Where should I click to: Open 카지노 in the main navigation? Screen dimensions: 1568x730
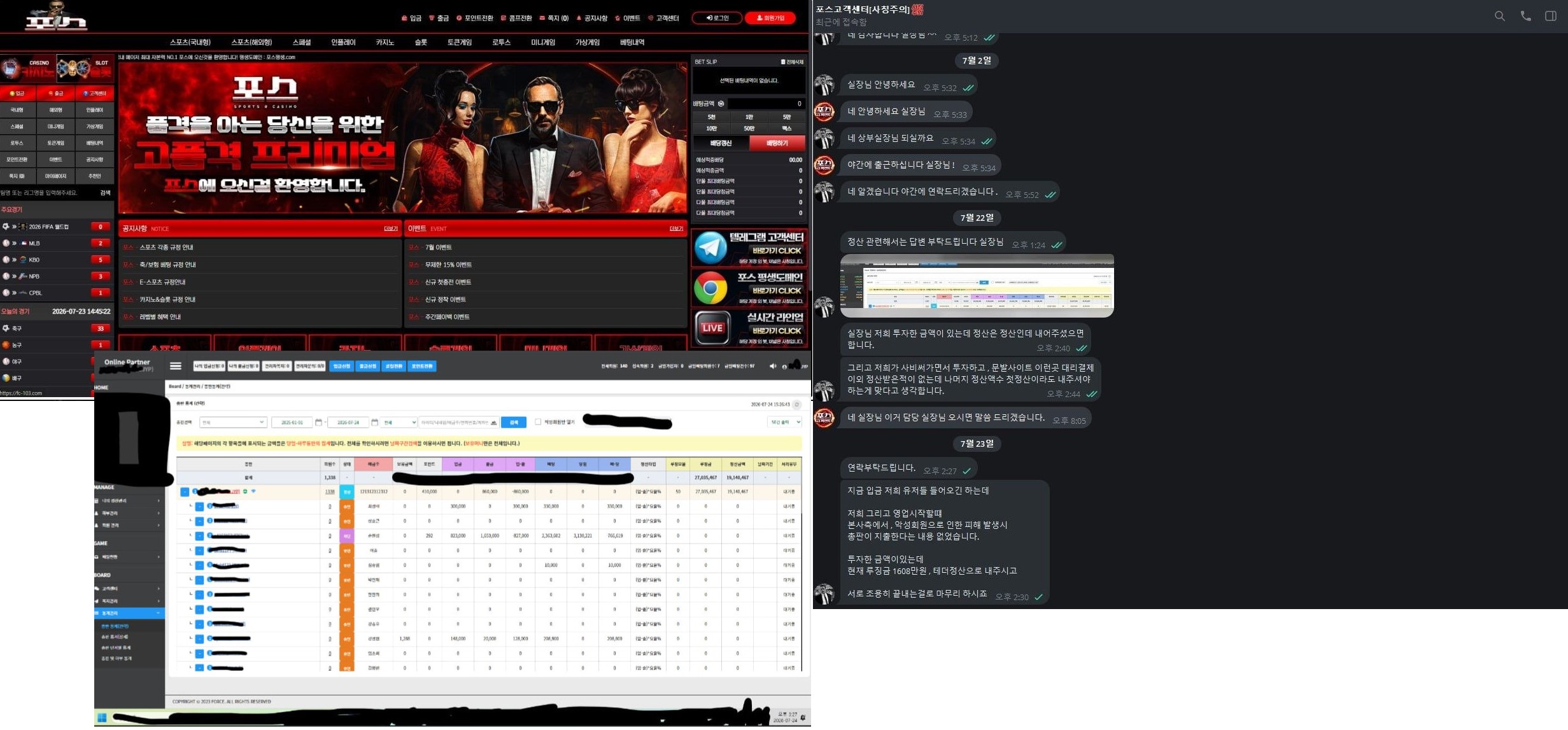point(385,43)
